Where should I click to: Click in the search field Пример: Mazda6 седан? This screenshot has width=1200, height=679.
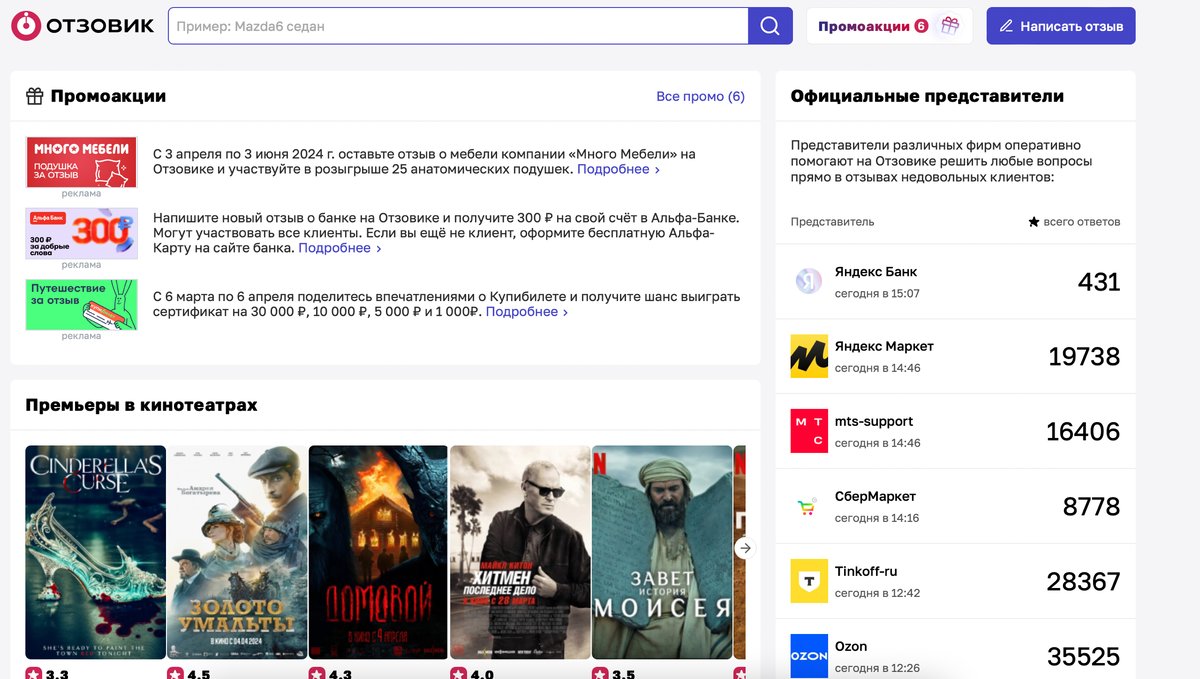pos(458,26)
